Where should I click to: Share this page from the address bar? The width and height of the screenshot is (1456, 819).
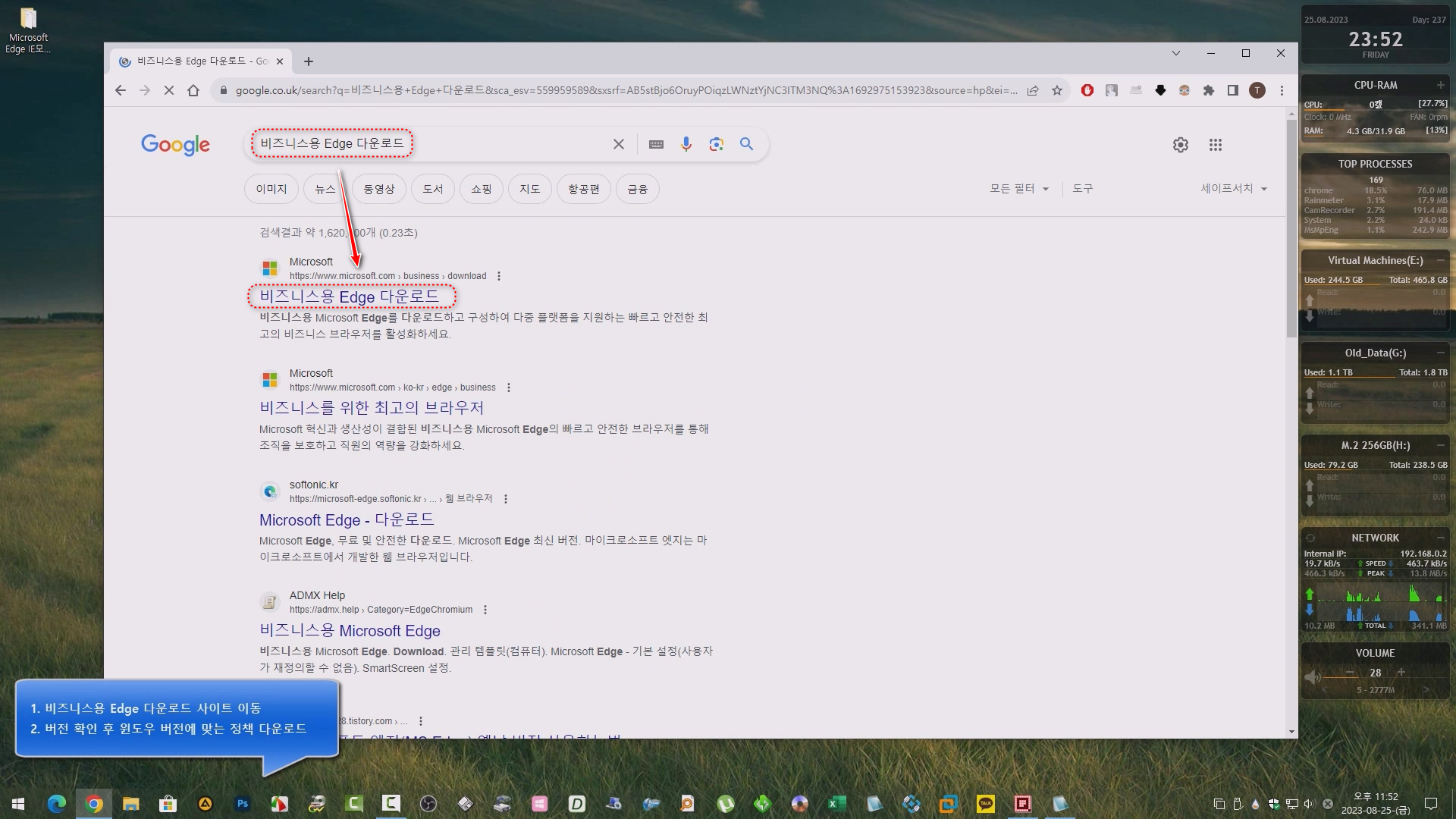tap(1033, 90)
